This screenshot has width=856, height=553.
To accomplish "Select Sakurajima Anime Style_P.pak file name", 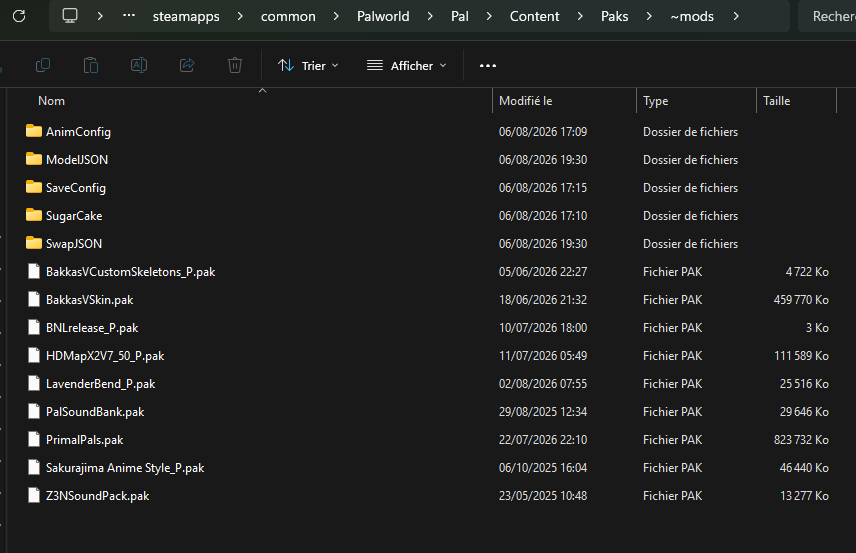I will [x=125, y=468].
